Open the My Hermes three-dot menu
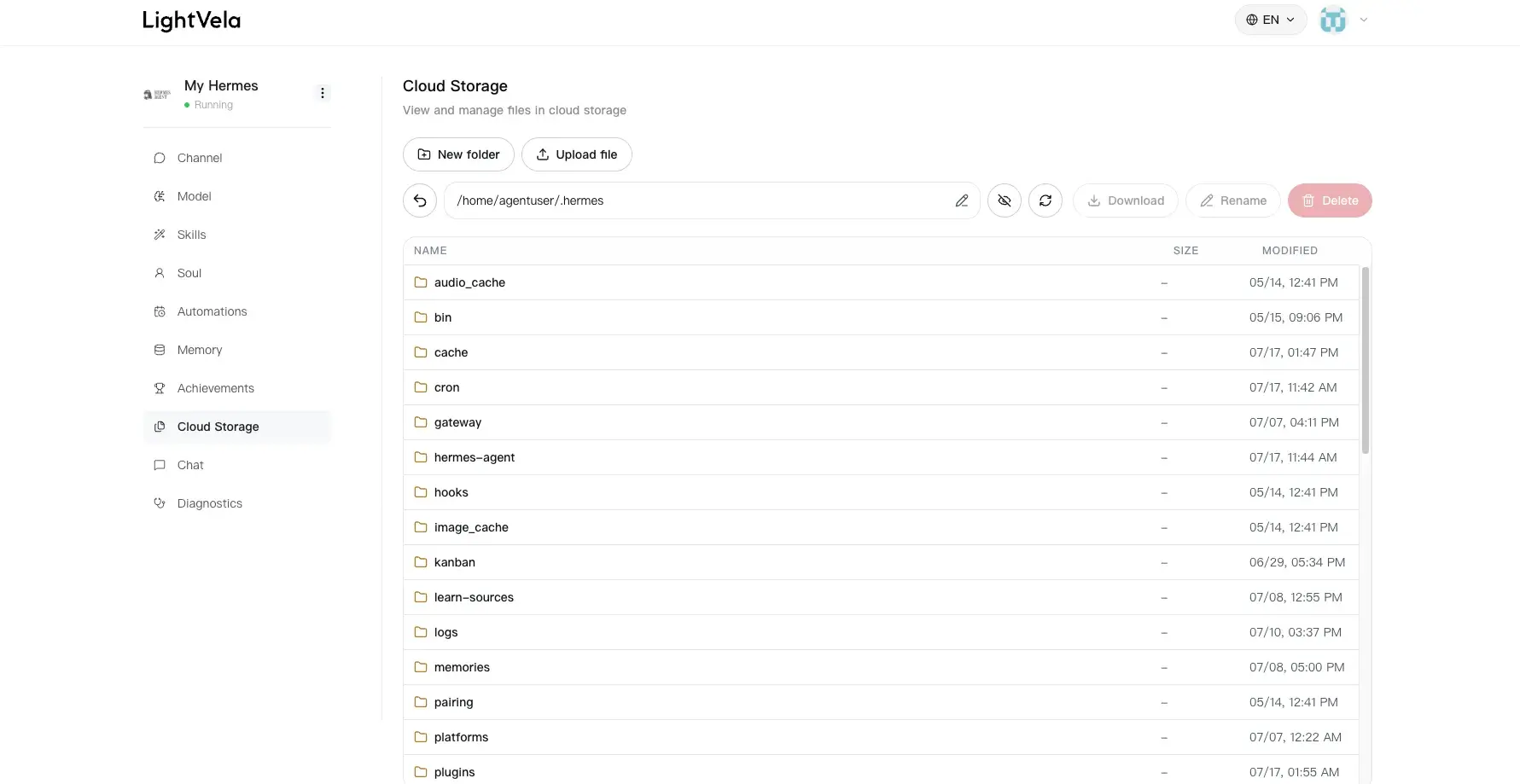The image size is (1520, 784). click(323, 93)
